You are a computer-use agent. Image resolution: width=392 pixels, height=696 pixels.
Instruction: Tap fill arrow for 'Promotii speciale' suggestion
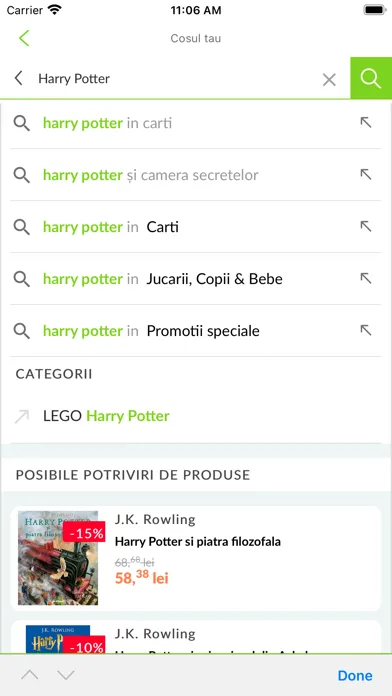click(x=365, y=330)
